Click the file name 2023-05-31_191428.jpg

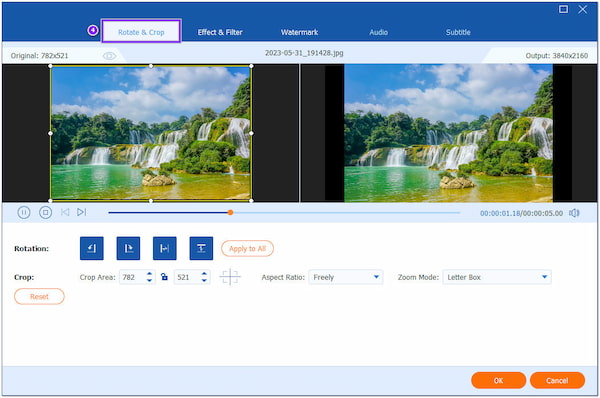[304, 53]
